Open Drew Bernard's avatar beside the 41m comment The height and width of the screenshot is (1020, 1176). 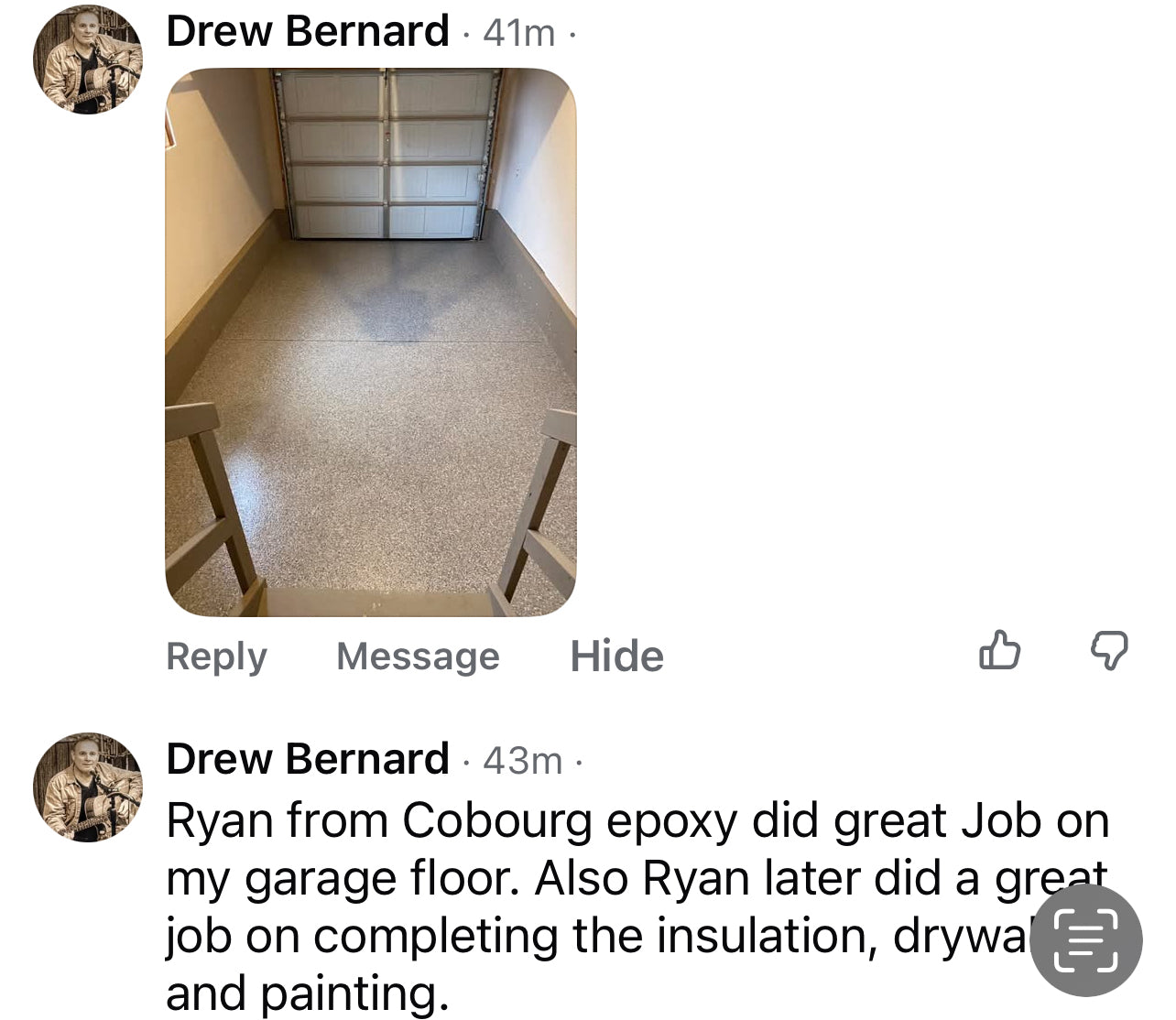(x=88, y=60)
